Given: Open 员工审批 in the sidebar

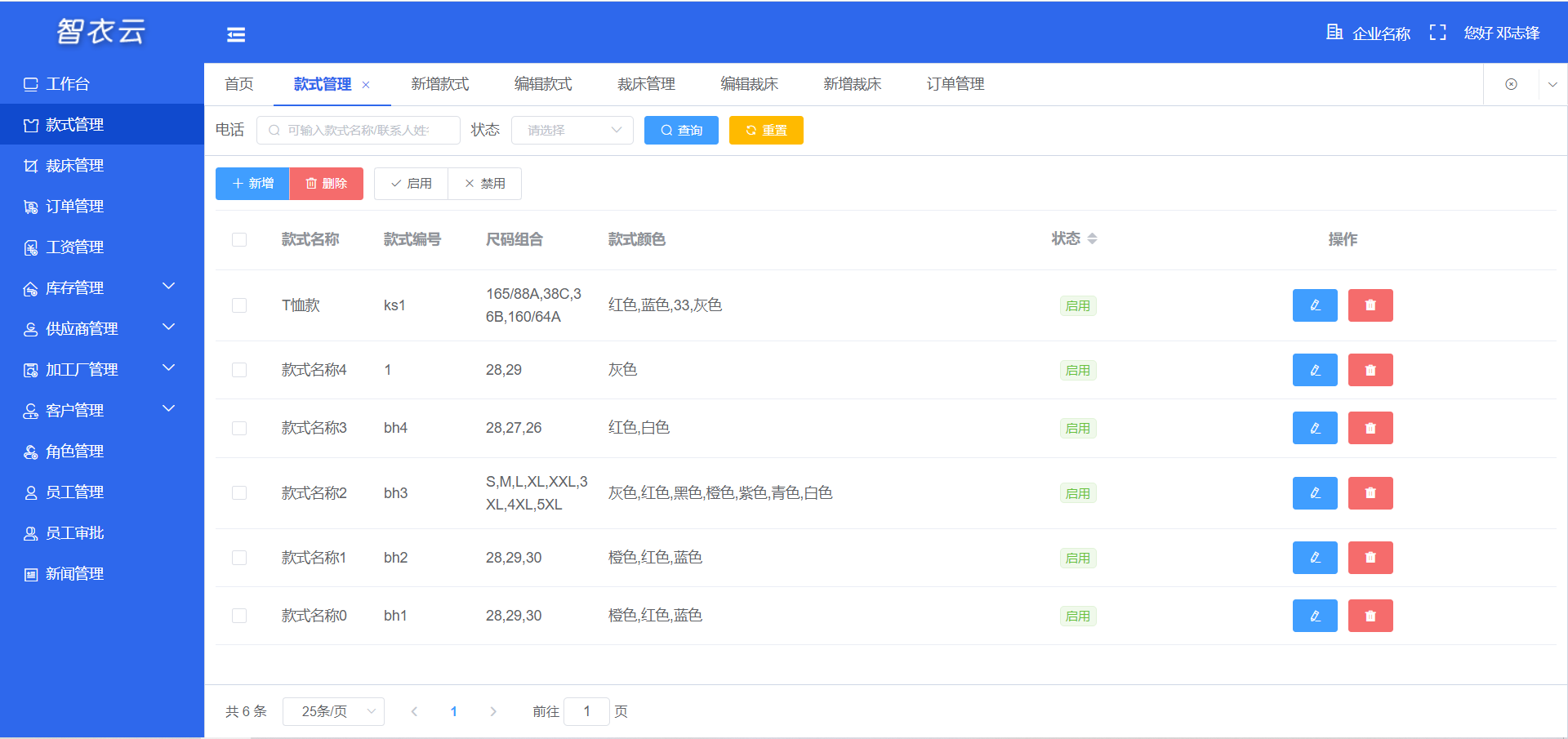Looking at the screenshot, I should tap(102, 532).
